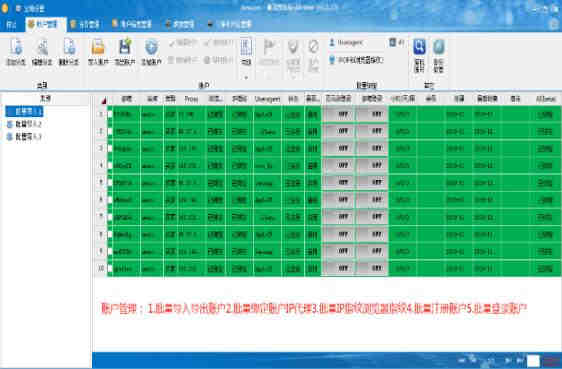Click the red triangle in table header corner
This screenshot has width=562, height=369.
pyautogui.click(x=104, y=101)
